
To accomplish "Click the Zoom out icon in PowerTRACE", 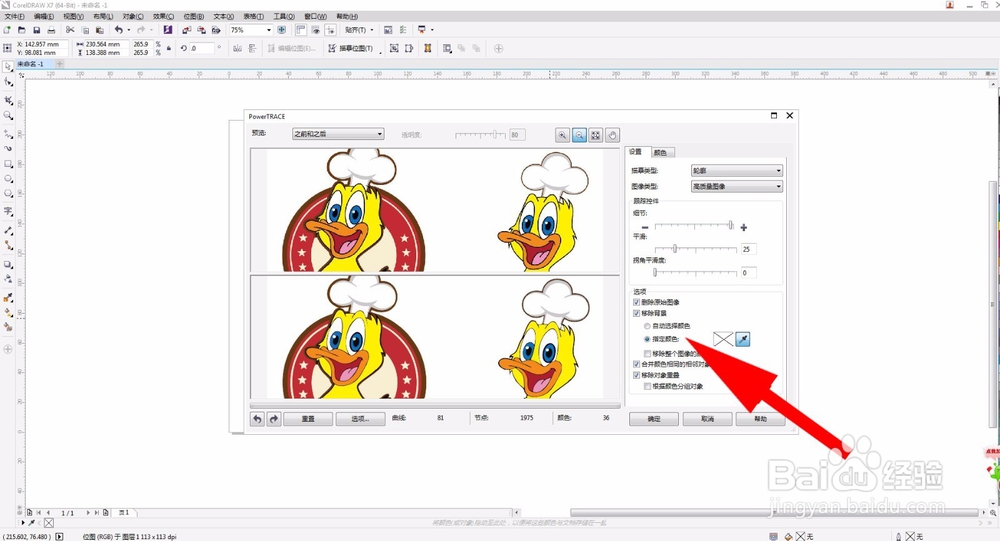I will pyautogui.click(x=579, y=135).
